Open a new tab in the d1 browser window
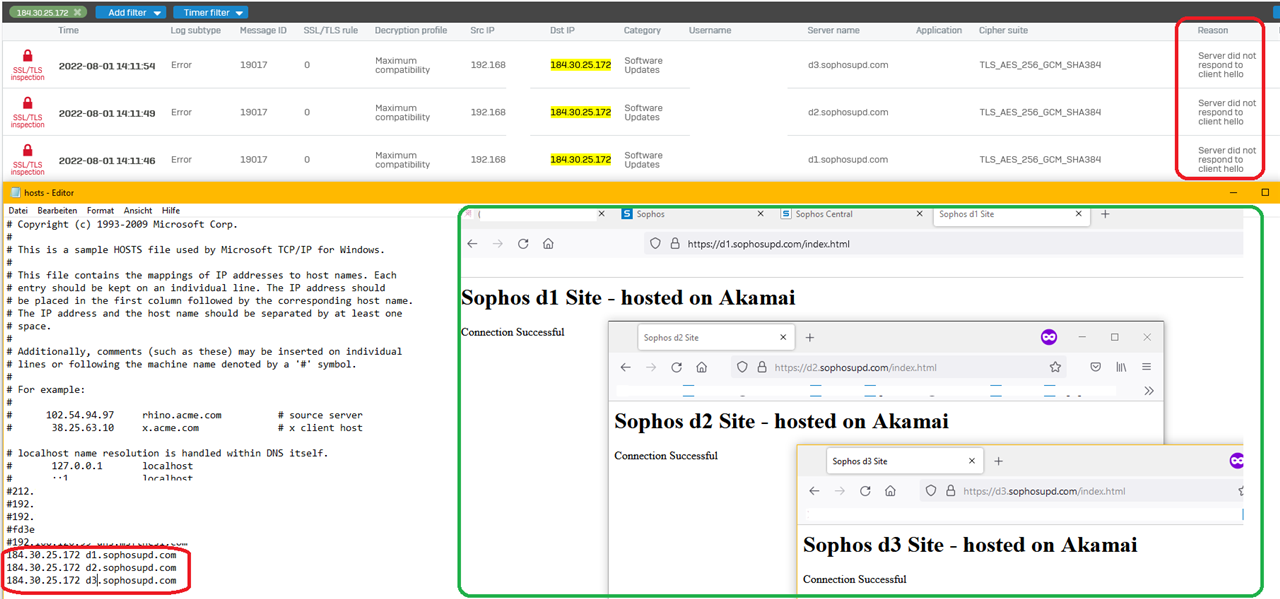1280x599 pixels. pos(1105,214)
